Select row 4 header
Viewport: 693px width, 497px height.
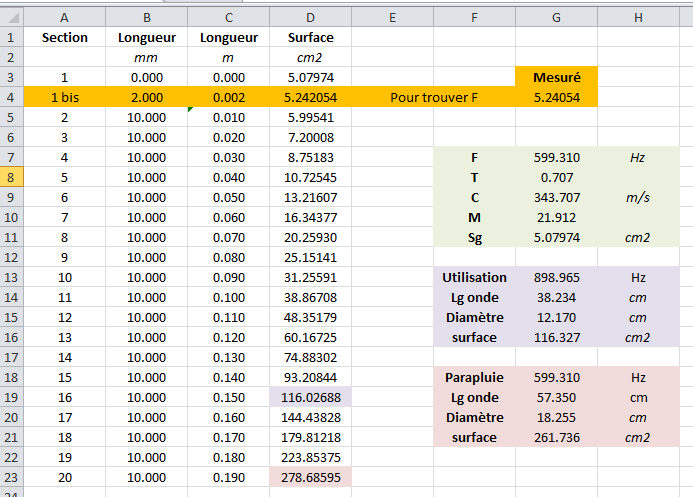click(x=11, y=97)
